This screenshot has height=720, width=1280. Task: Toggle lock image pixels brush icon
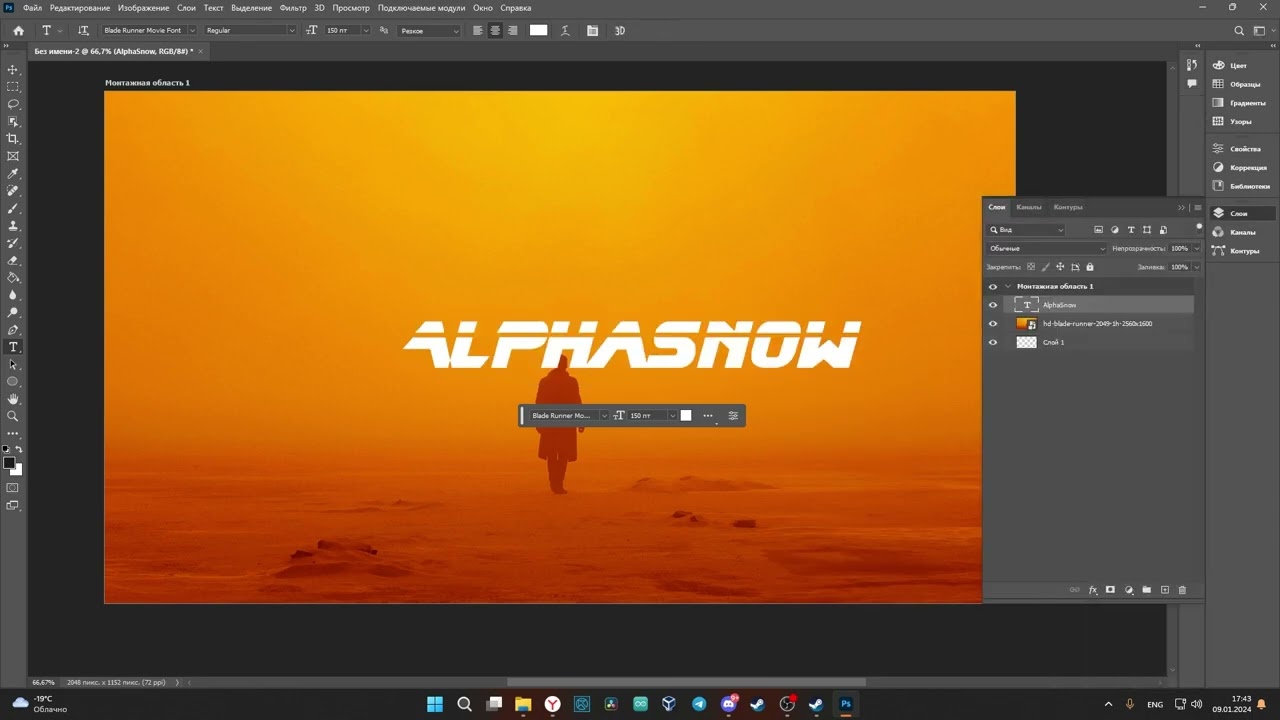click(x=1046, y=267)
